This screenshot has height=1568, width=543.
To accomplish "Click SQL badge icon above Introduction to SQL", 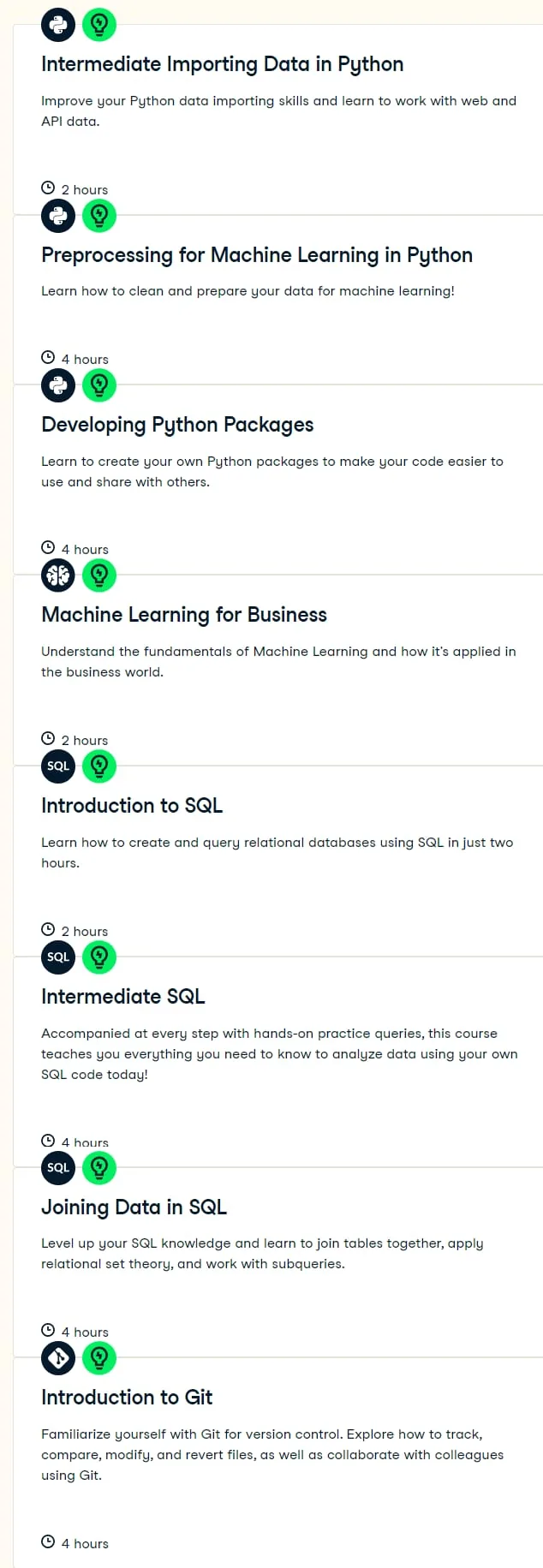I will coord(58,766).
